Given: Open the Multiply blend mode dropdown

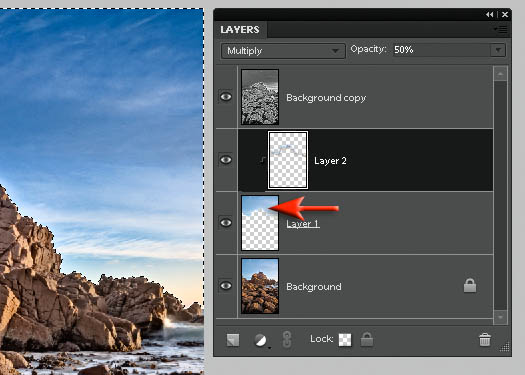Looking at the screenshot, I should pyautogui.click(x=283, y=51).
